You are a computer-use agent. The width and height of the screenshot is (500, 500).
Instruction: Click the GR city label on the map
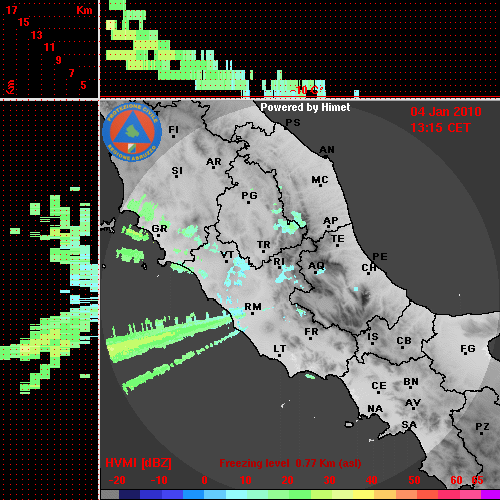coord(159,229)
